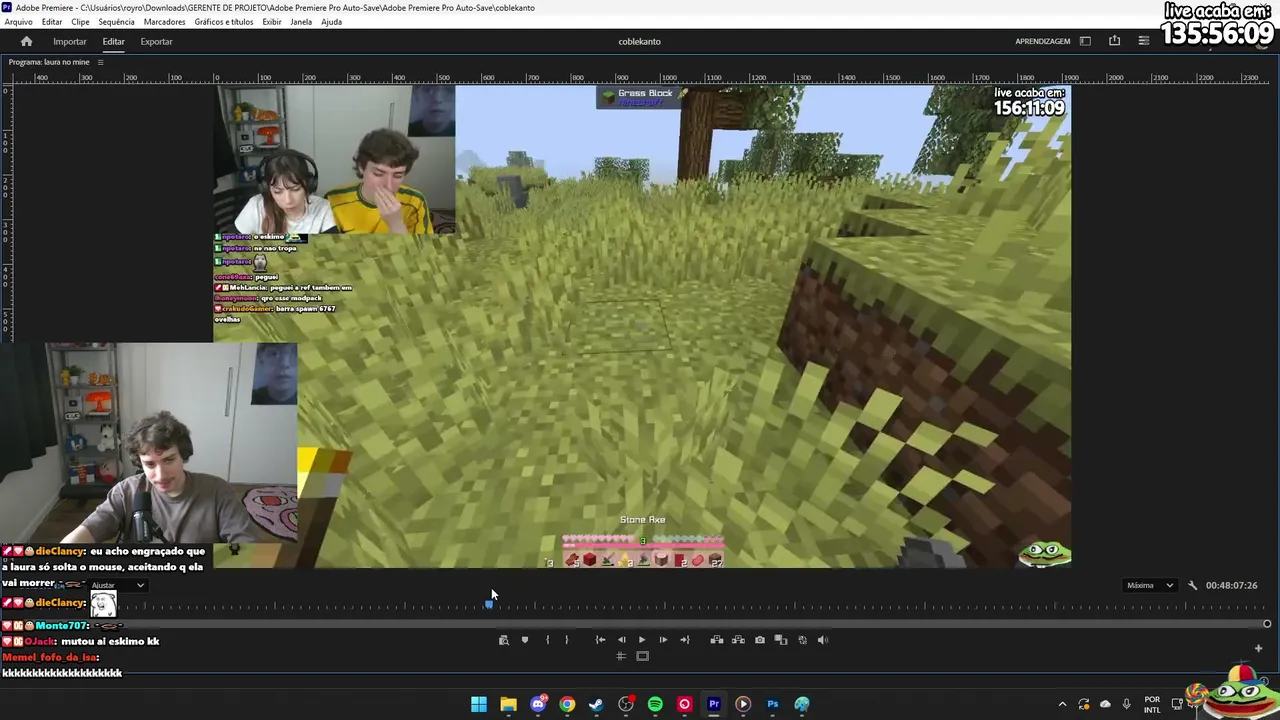Open the Program monitor wrench settings
The image size is (1280, 720).
coord(1192,585)
